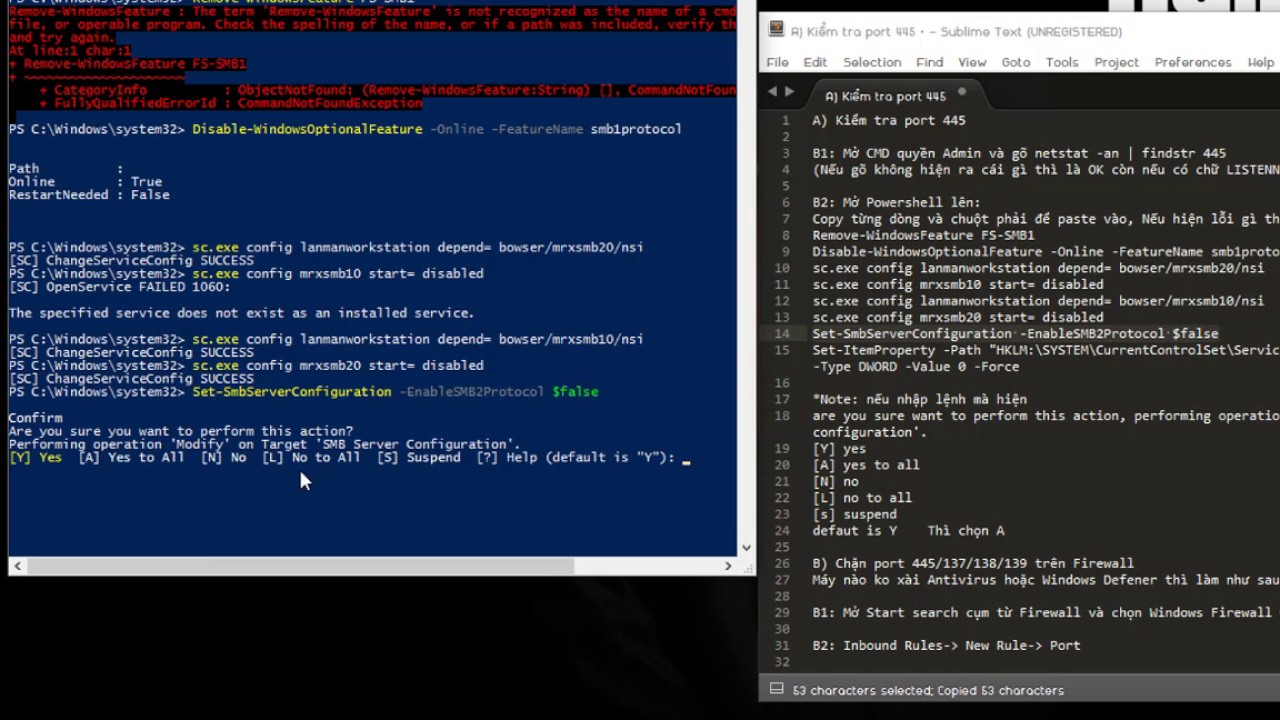Image resolution: width=1280 pixels, height=720 pixels.
Task: Click '[S] Suspend' in PowerShell prompt
Action: [418, 457]
